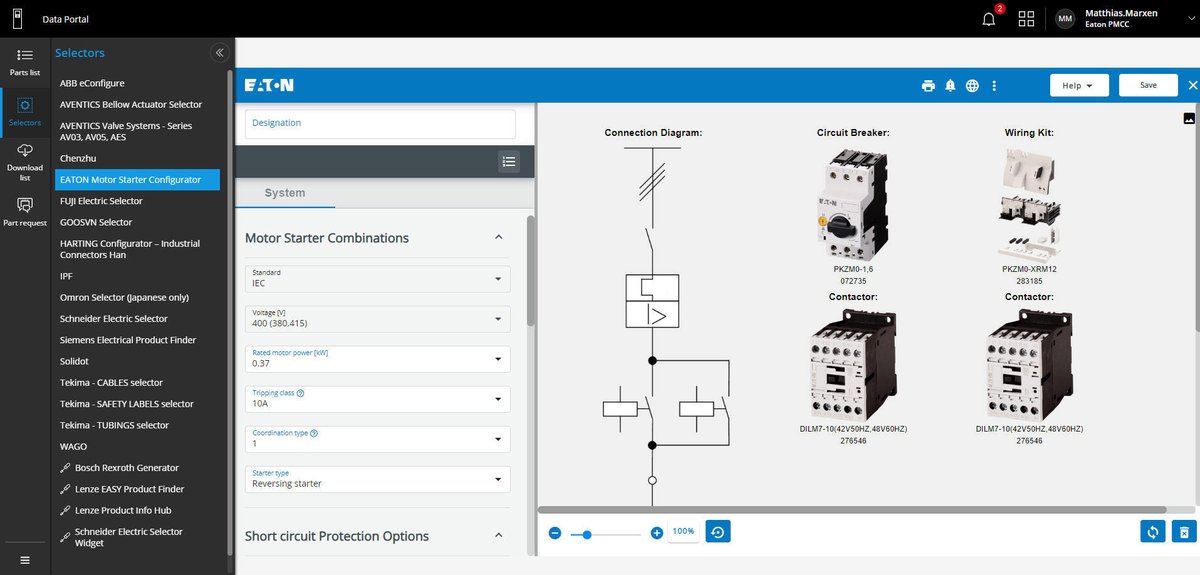Screen dimensions: 1200x575
Task: Click the Coordination type help icon
Action: coord(314,433)
